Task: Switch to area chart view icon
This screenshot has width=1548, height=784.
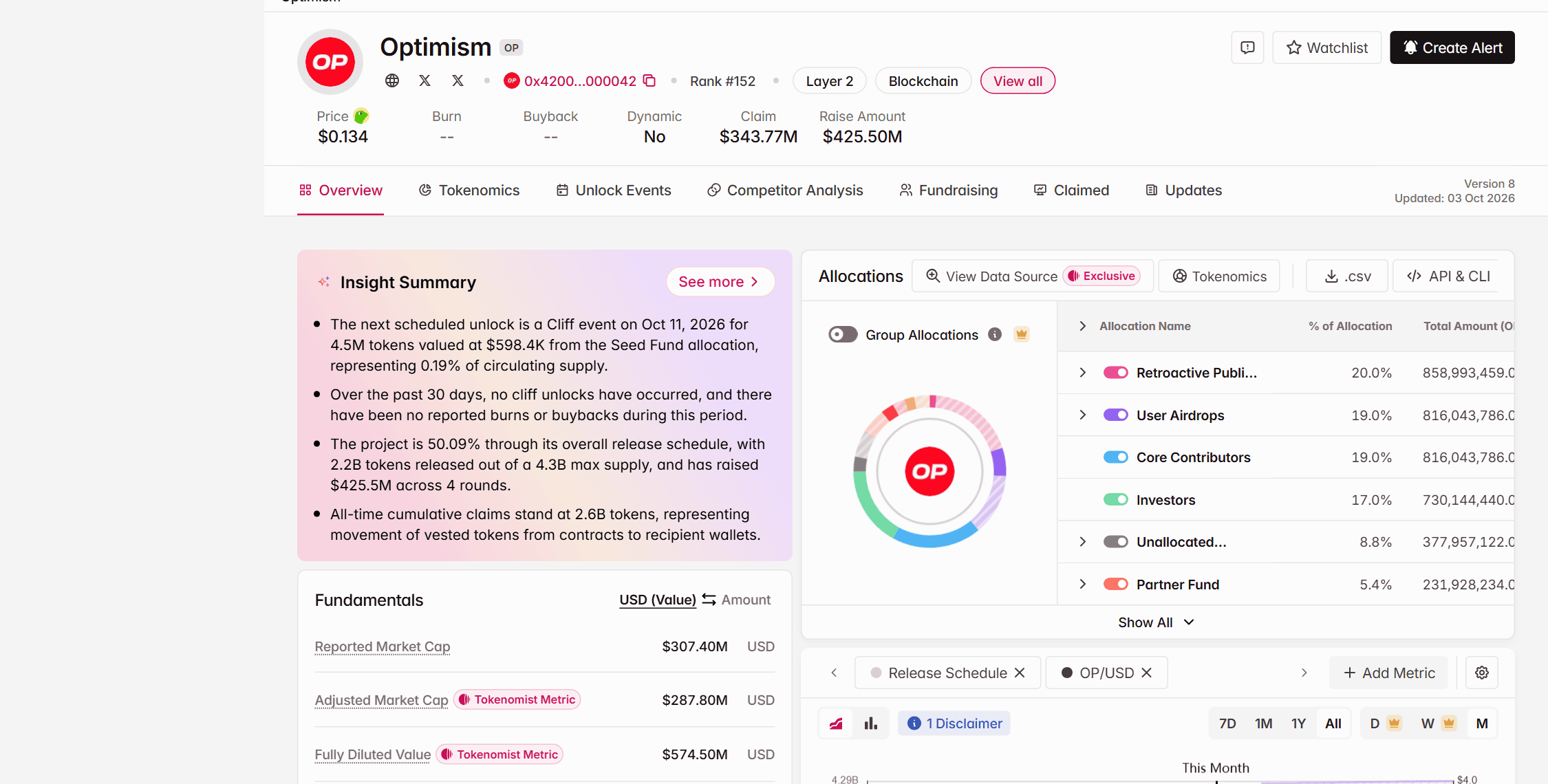Action: click(837, 723)
